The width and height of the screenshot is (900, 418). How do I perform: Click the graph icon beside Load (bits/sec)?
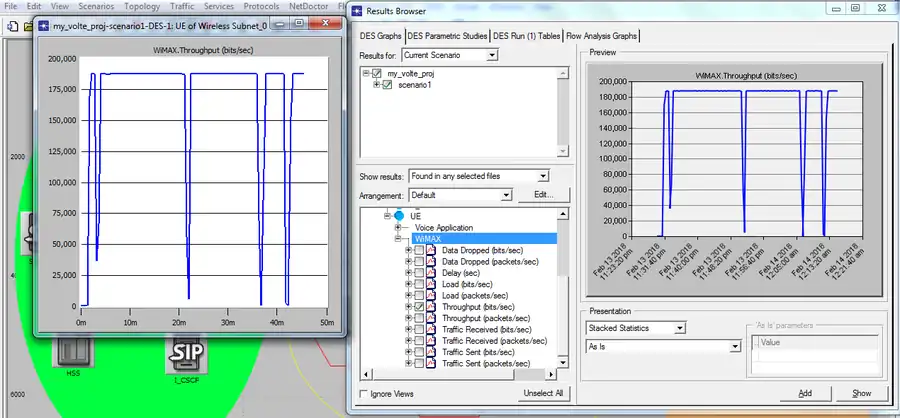pyautogui.click(x=431, y=284)
